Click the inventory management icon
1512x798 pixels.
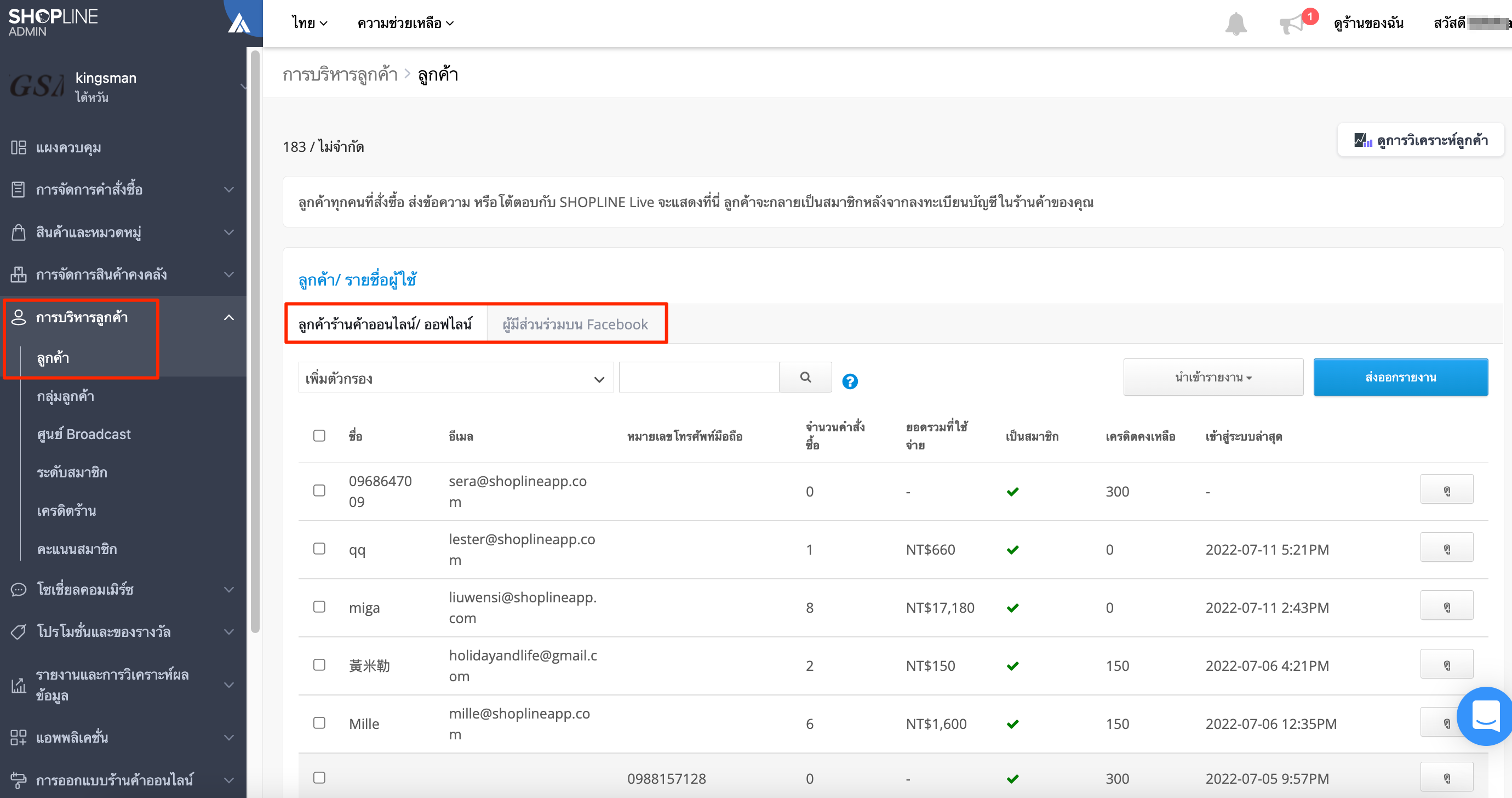coord(18,274)
